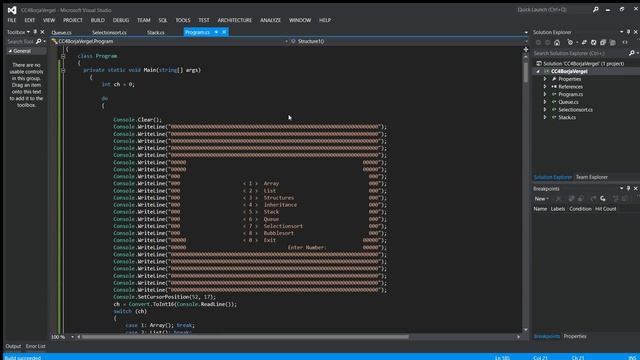Click the Visual Studio logo icon

point(12,10)
